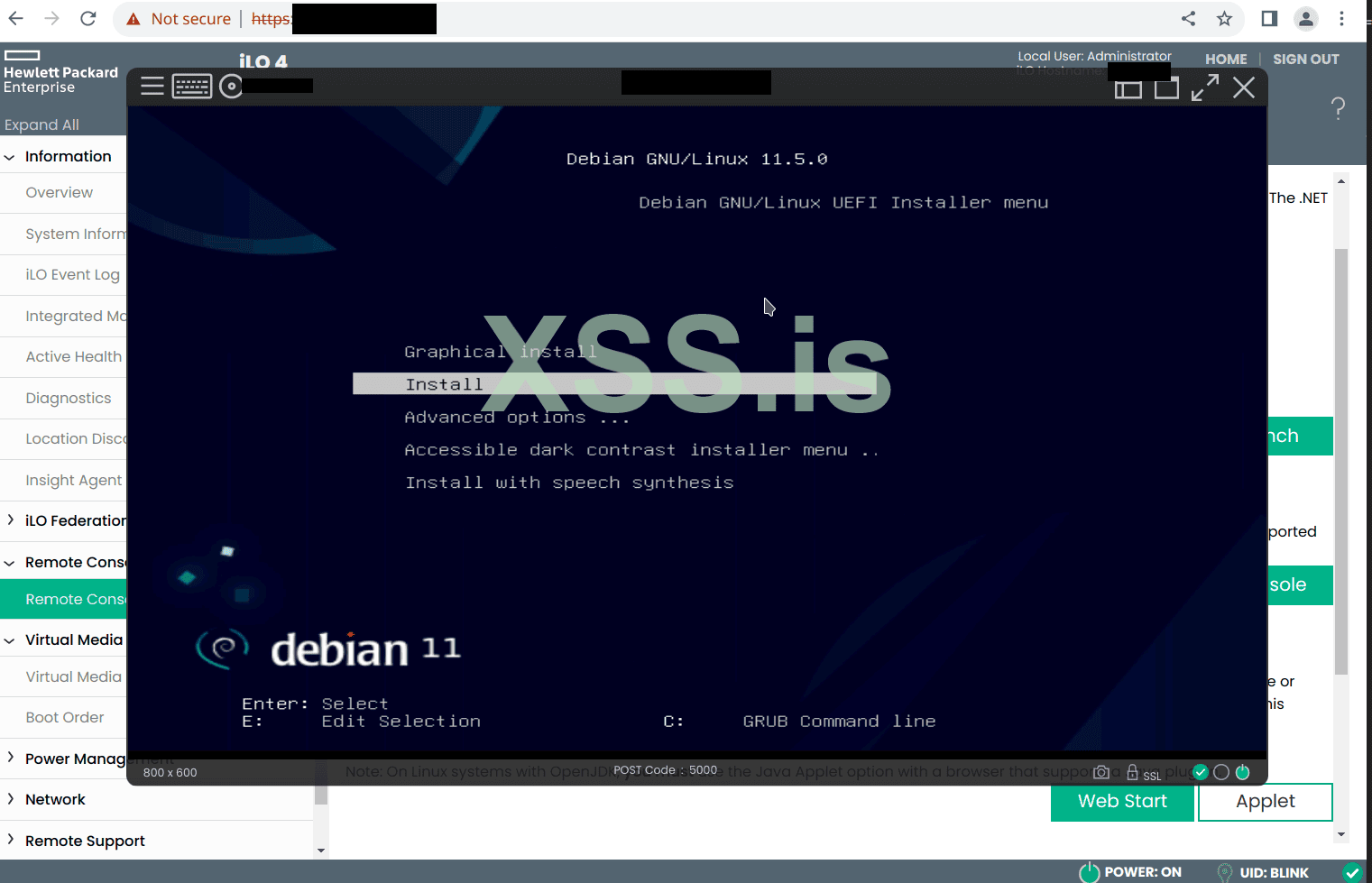Click the scrollbar down arrow on page
The height and width of the screenshot is (883, 1372).
coord(1341,834)
